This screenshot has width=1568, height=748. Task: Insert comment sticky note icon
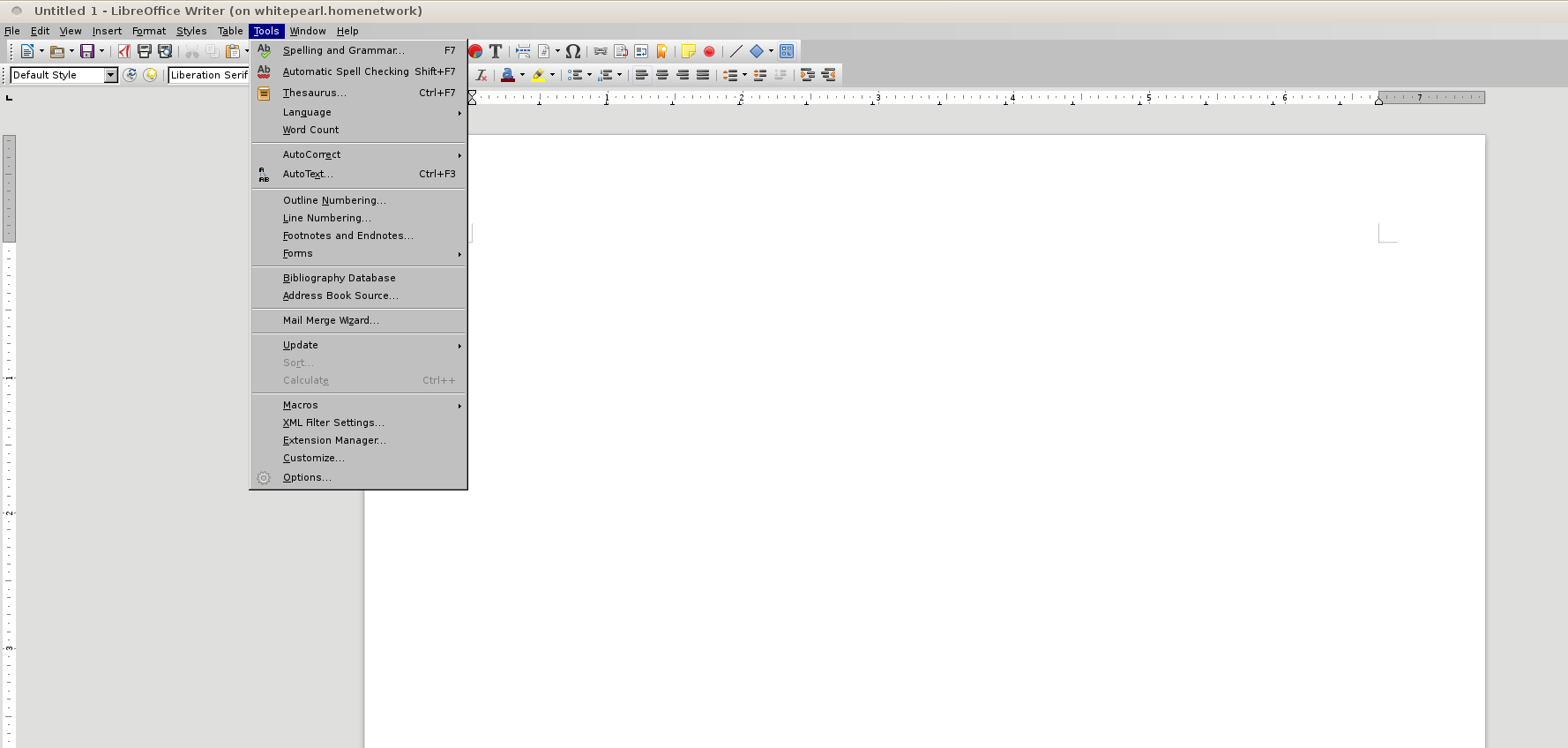[689, 51]
